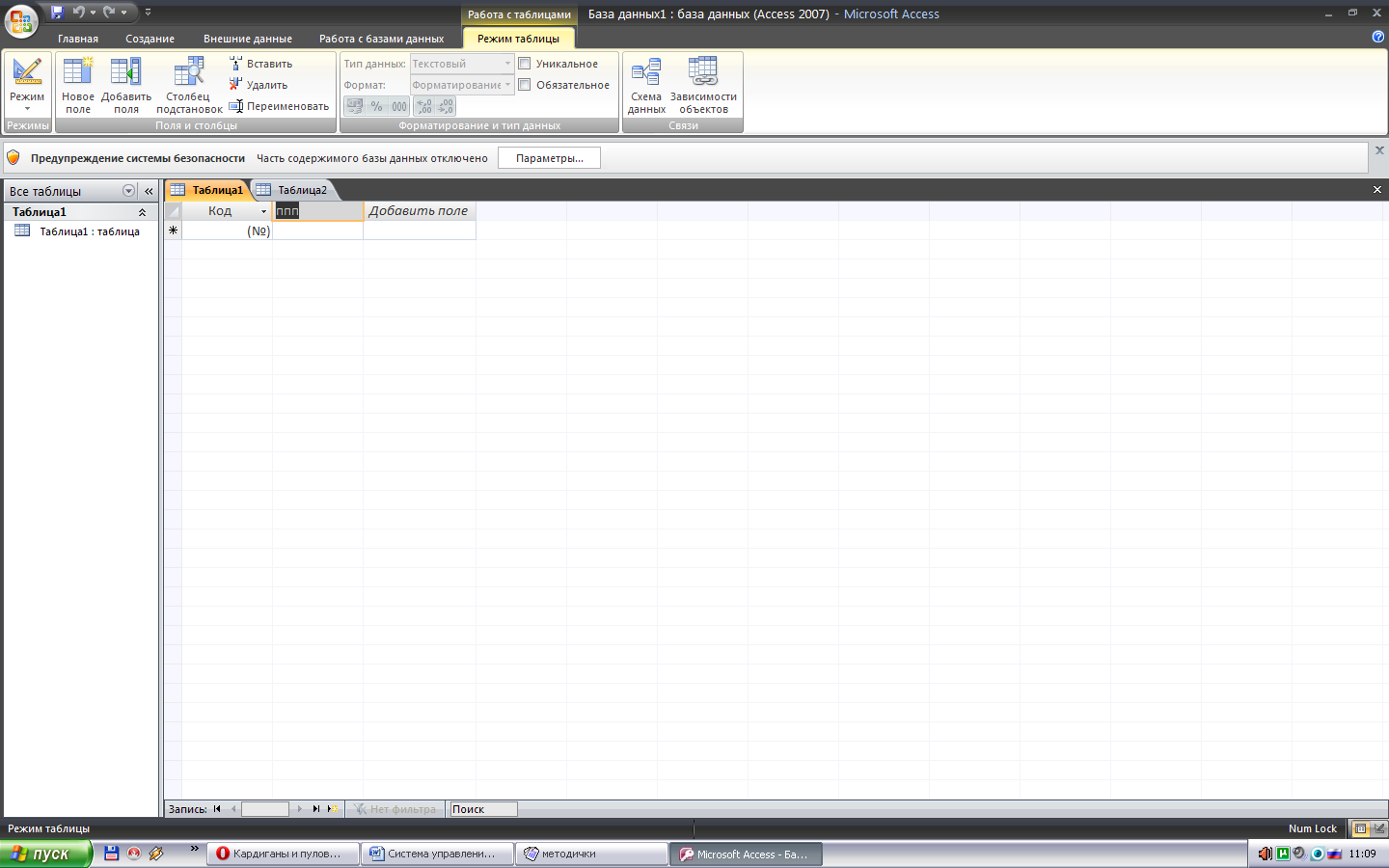Click the currency format icon

[x=355, y=106]
